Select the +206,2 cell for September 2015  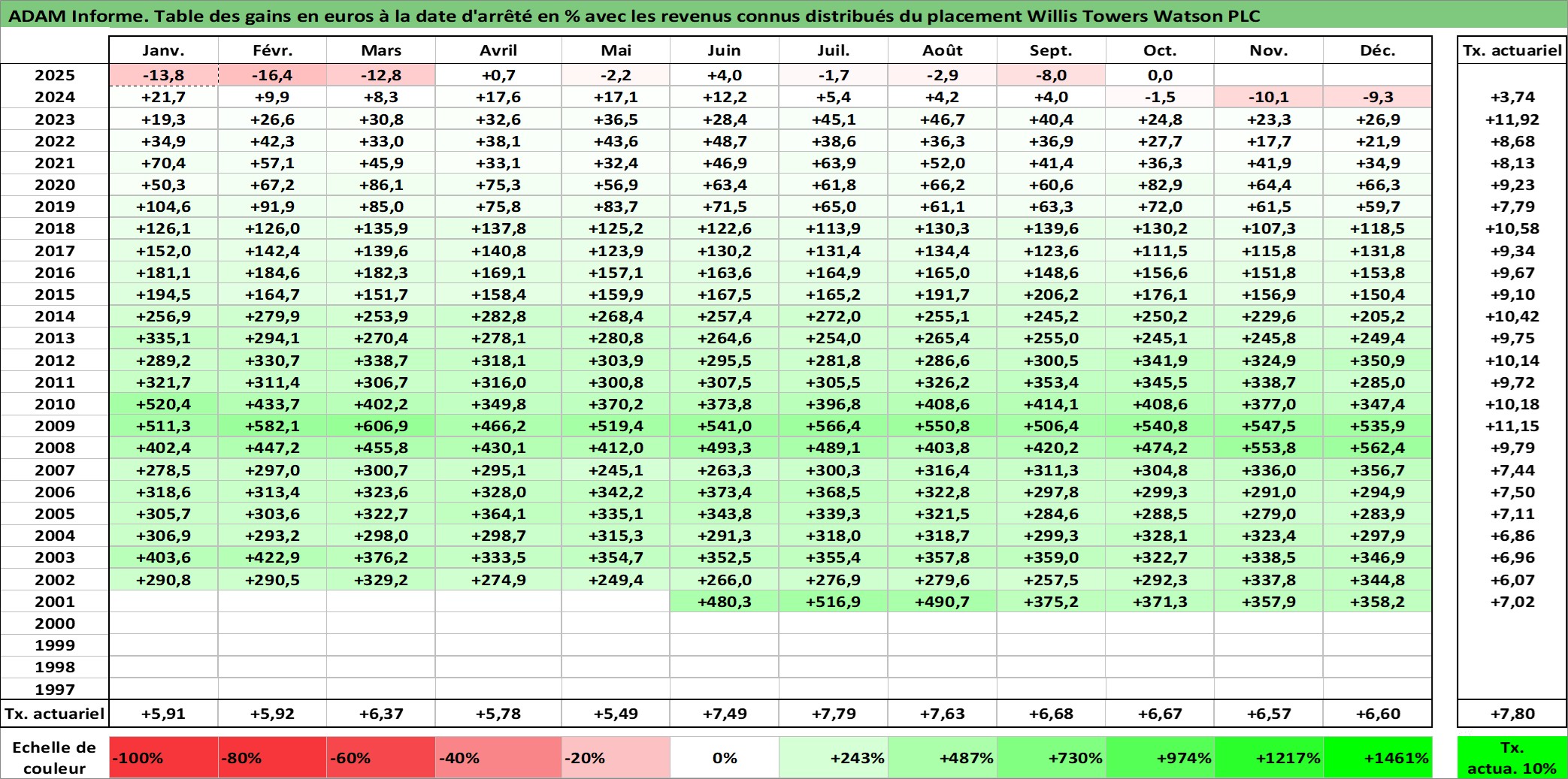[x=1051, y=294]
